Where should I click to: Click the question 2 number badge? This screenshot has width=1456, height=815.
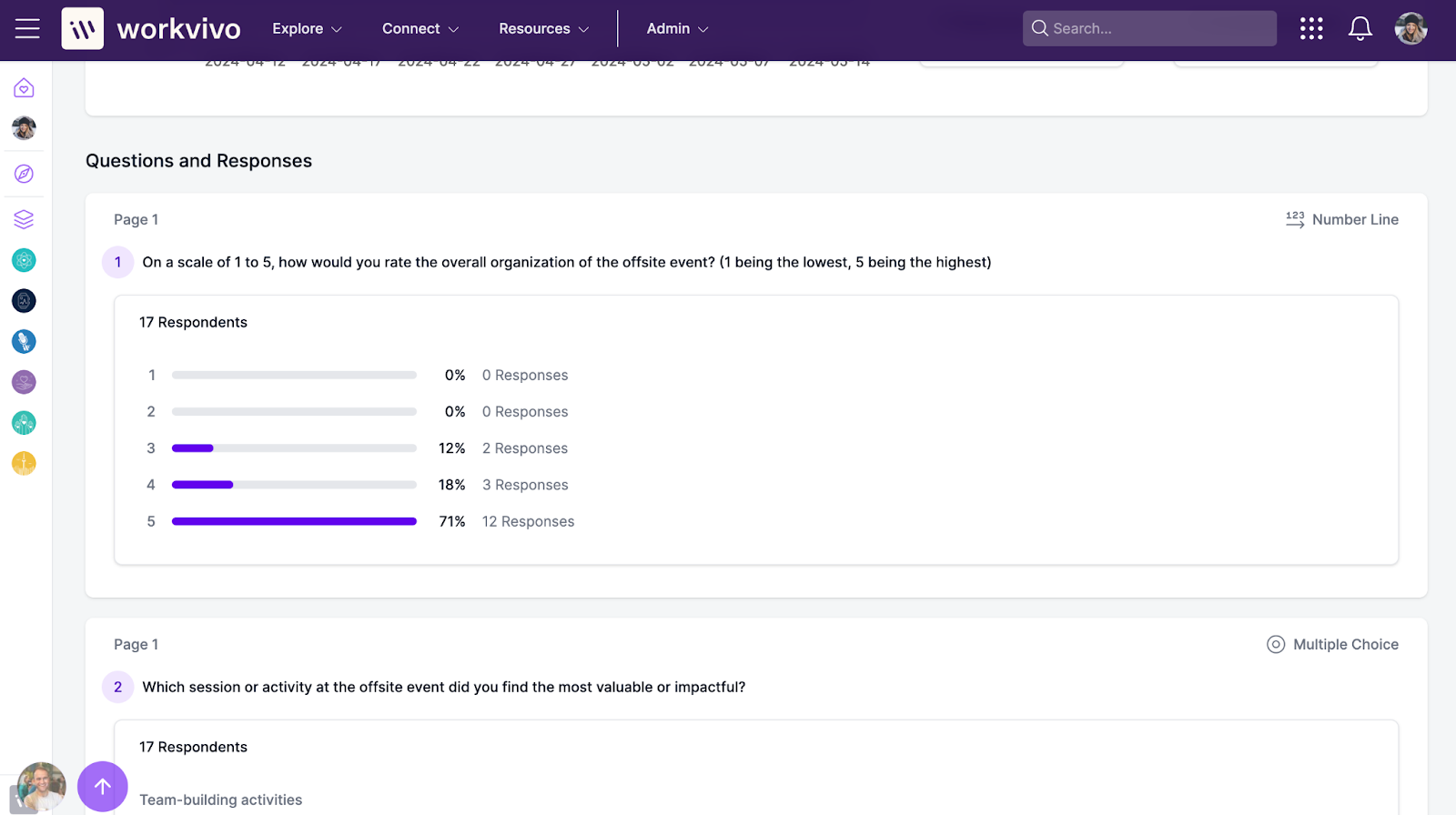point(117,687)
